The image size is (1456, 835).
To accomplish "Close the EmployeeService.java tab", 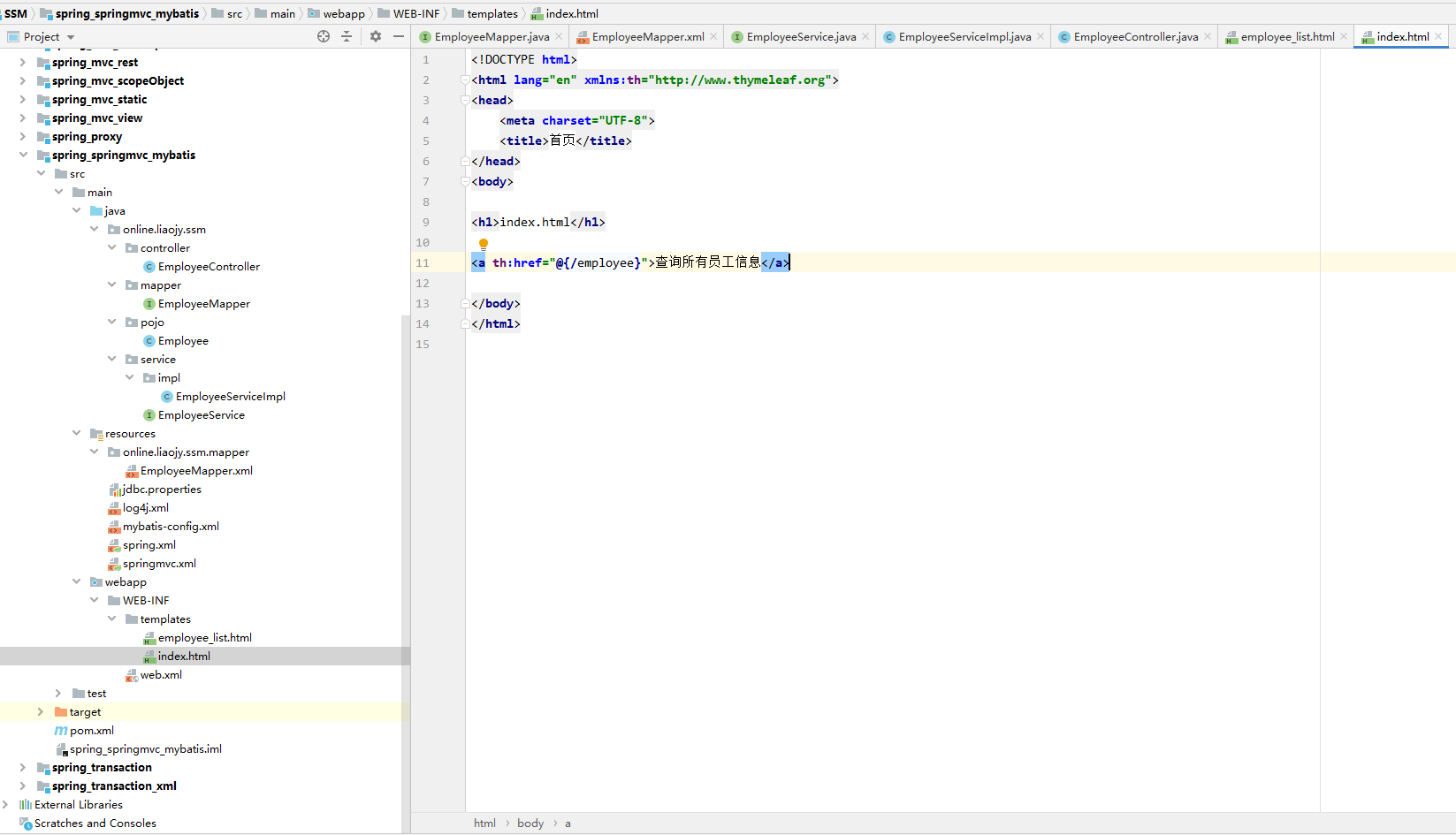I will point(865,36).
